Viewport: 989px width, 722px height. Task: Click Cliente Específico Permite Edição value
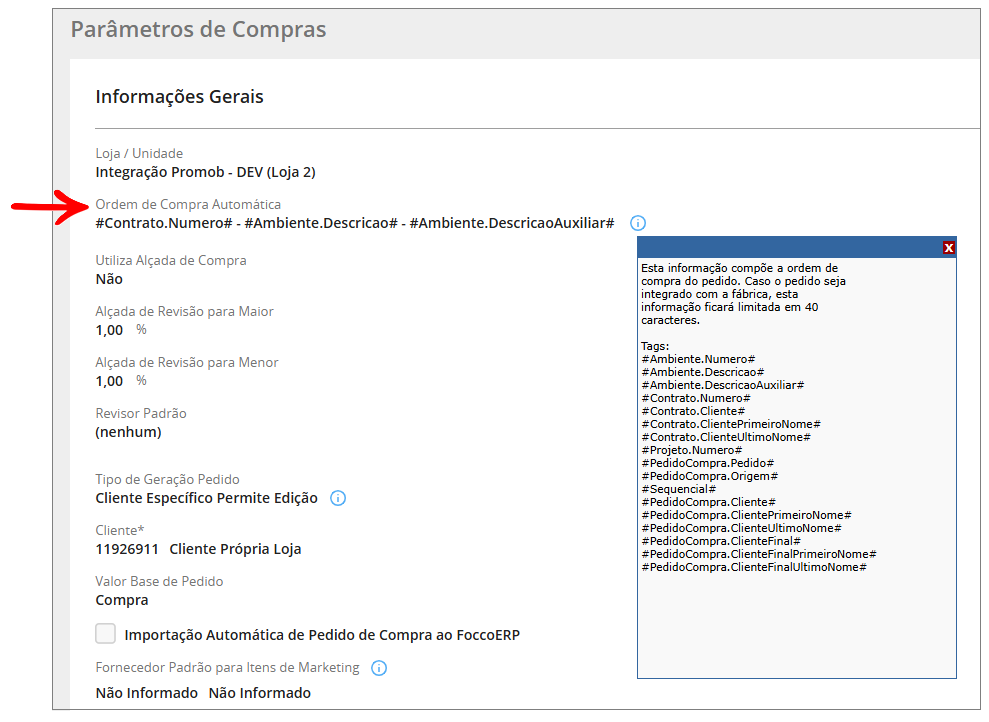206,498
